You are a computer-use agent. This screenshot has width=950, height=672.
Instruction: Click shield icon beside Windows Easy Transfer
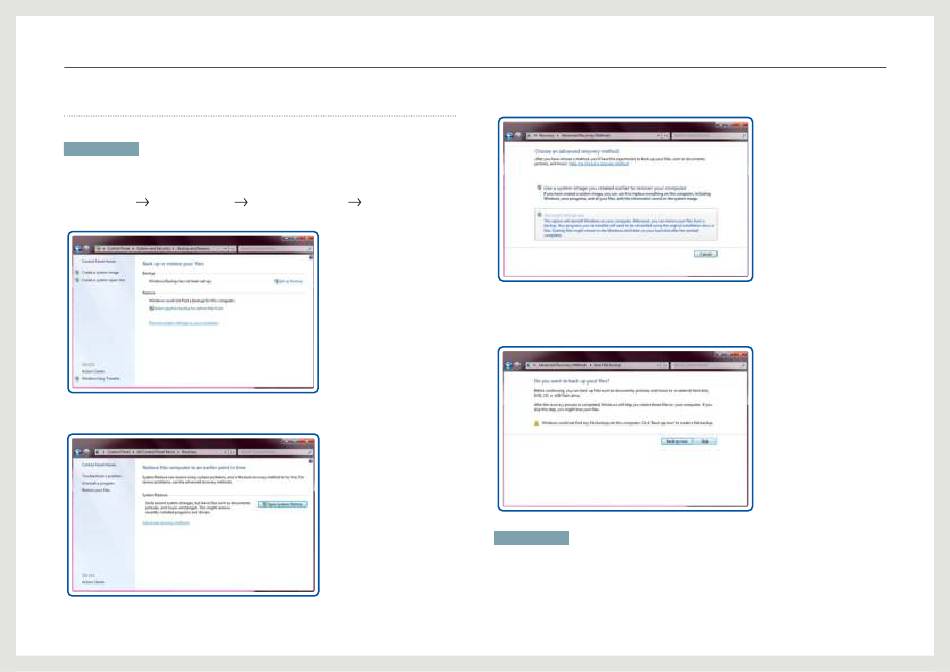click(x=77, y=379)
